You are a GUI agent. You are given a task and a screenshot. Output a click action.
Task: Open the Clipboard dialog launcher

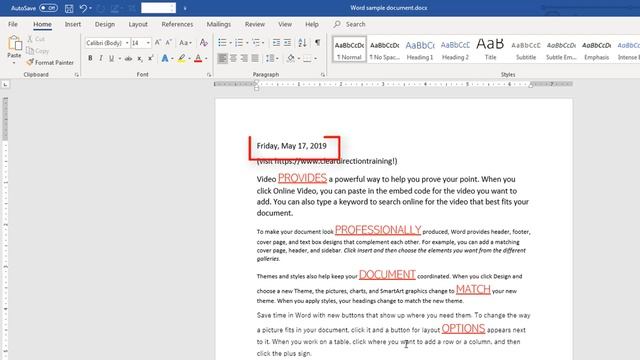(x=76, y=75)
